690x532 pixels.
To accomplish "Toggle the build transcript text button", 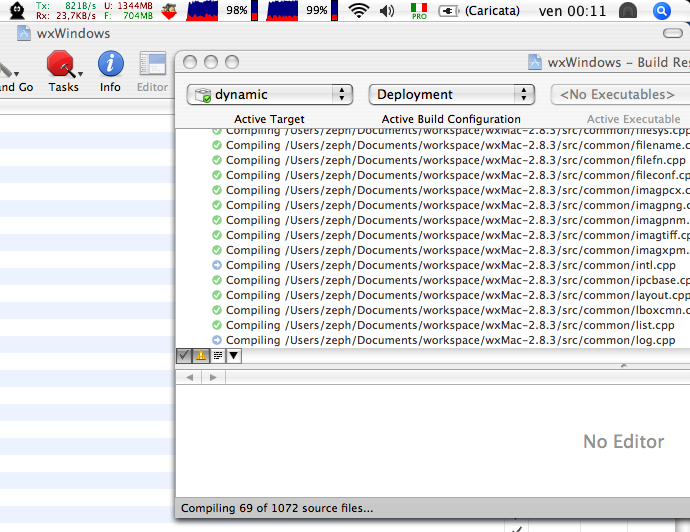I will [x=217, y=356].
